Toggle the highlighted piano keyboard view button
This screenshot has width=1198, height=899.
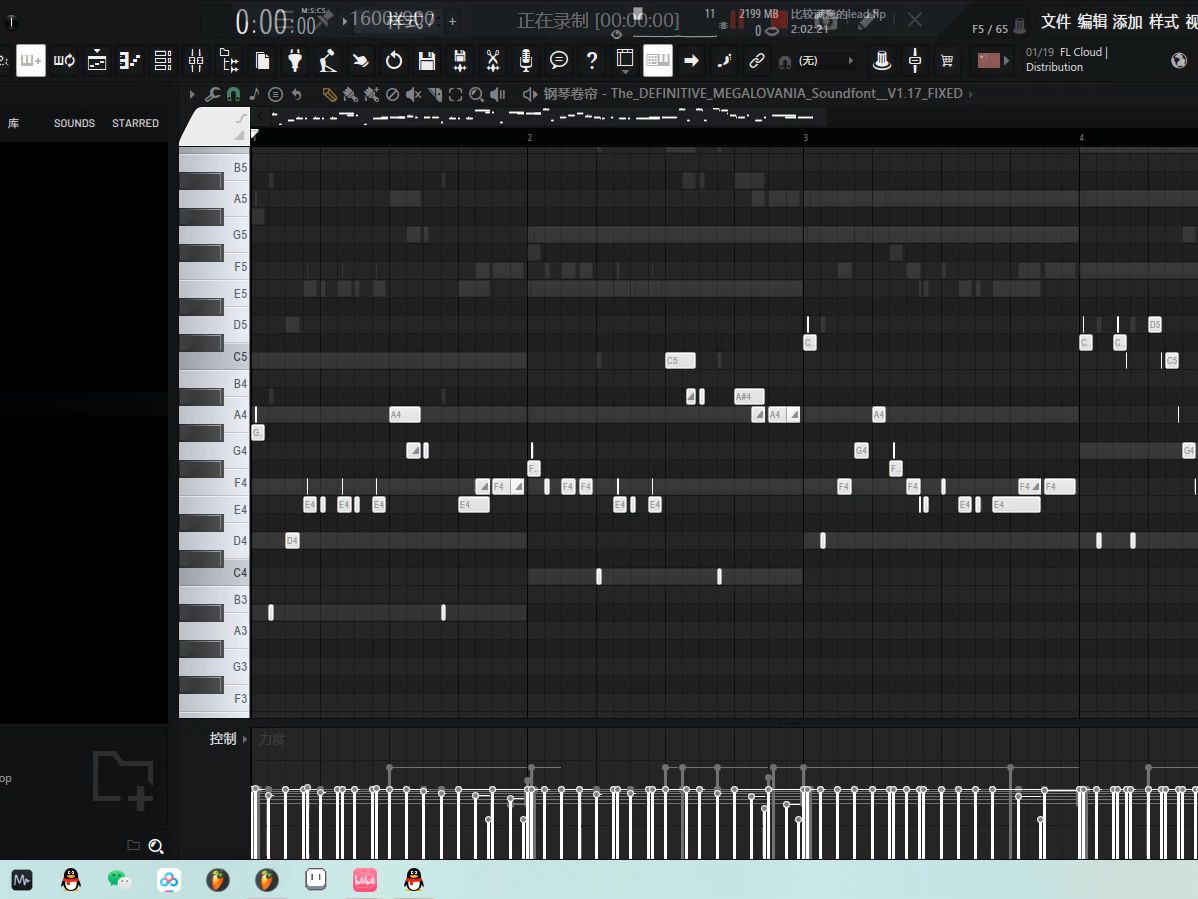(658, 60)
